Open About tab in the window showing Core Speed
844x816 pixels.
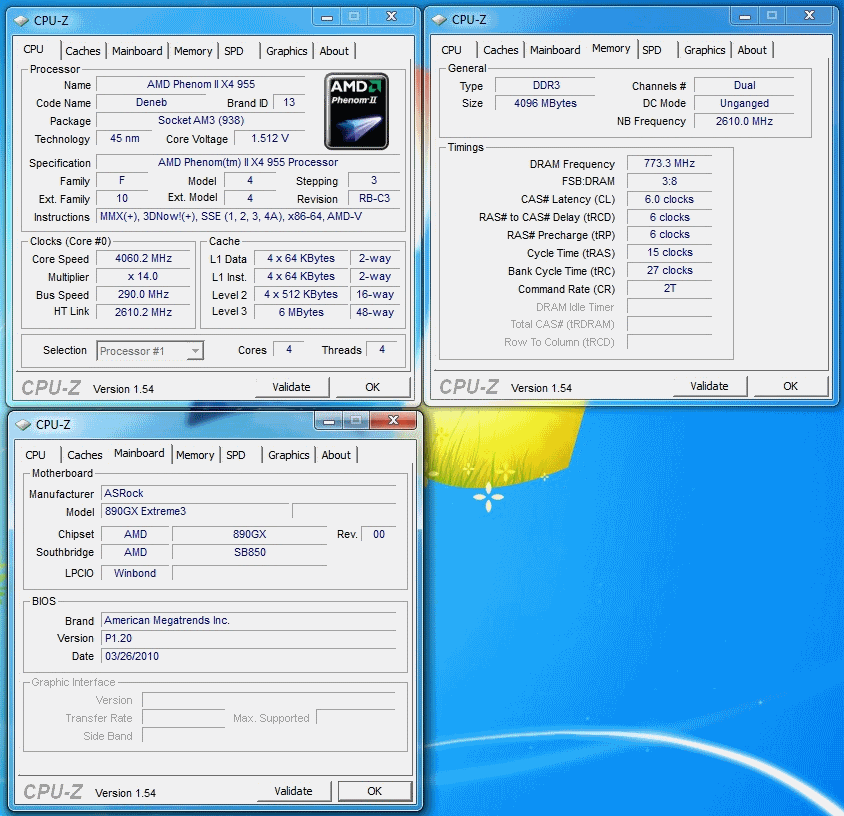[334, 51]
